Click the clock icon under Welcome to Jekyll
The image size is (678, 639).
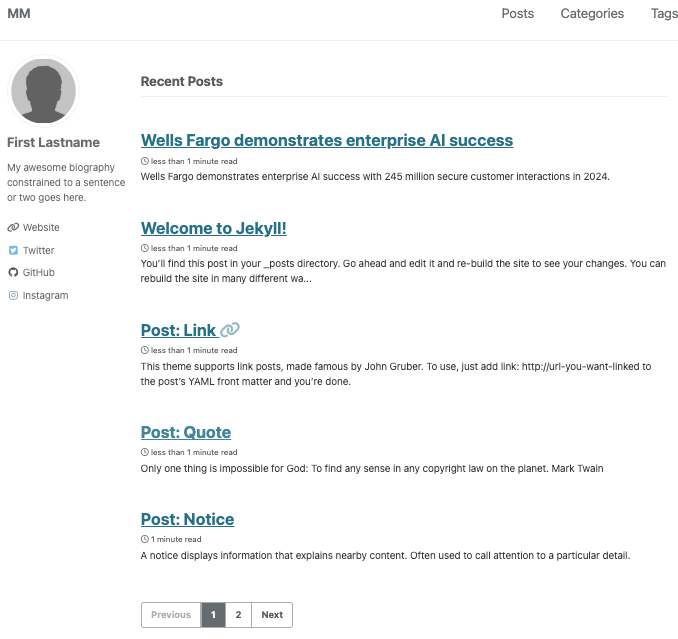145,248
